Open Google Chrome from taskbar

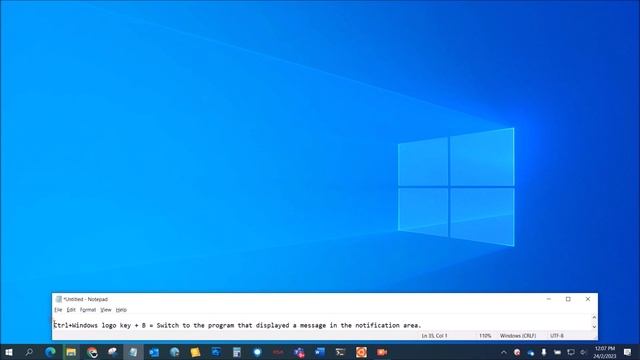coord(92,352)
